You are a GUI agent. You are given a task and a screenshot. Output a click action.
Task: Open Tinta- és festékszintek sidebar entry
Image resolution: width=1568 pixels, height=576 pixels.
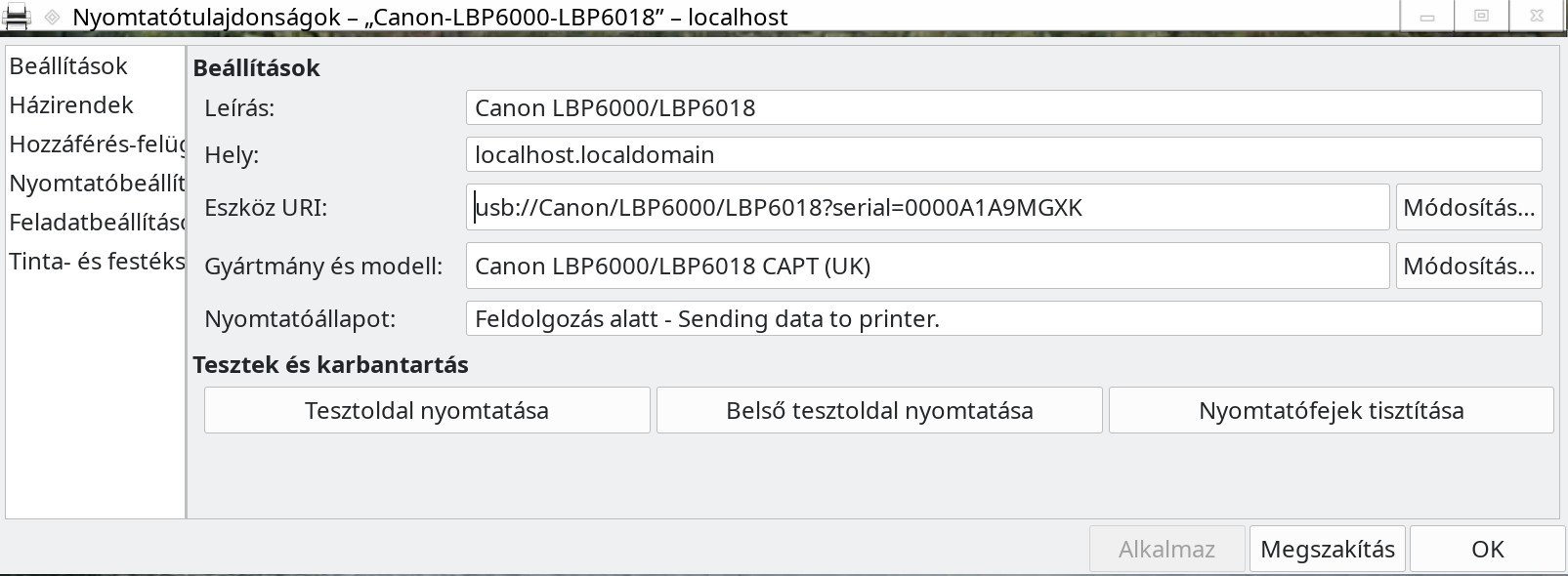[x=96, y=262]
